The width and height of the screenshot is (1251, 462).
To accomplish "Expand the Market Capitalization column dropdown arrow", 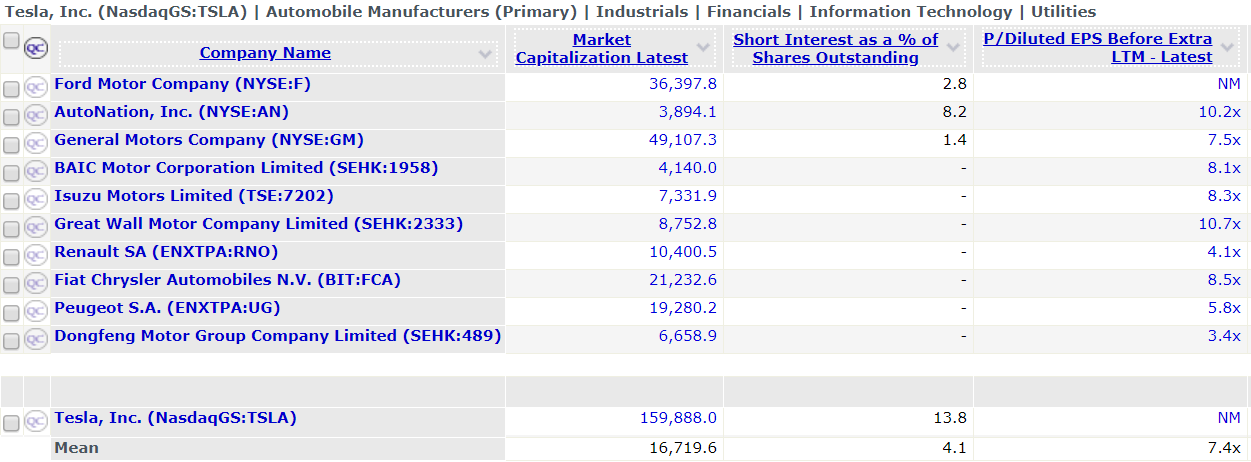I will coord(703,48).
